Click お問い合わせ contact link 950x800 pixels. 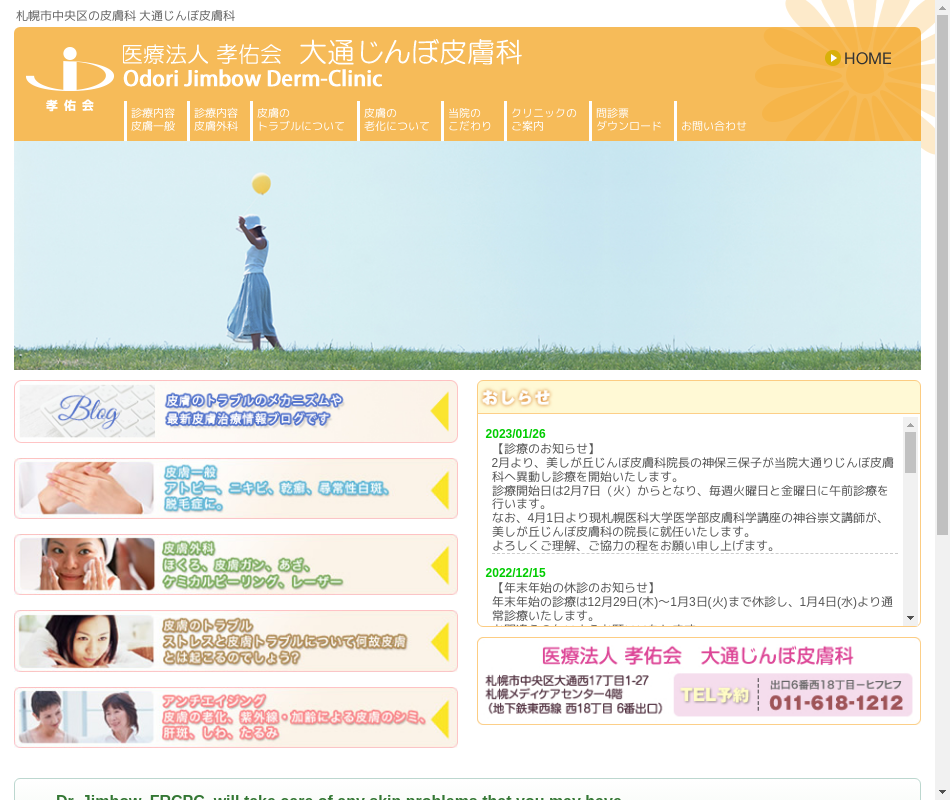713,126
